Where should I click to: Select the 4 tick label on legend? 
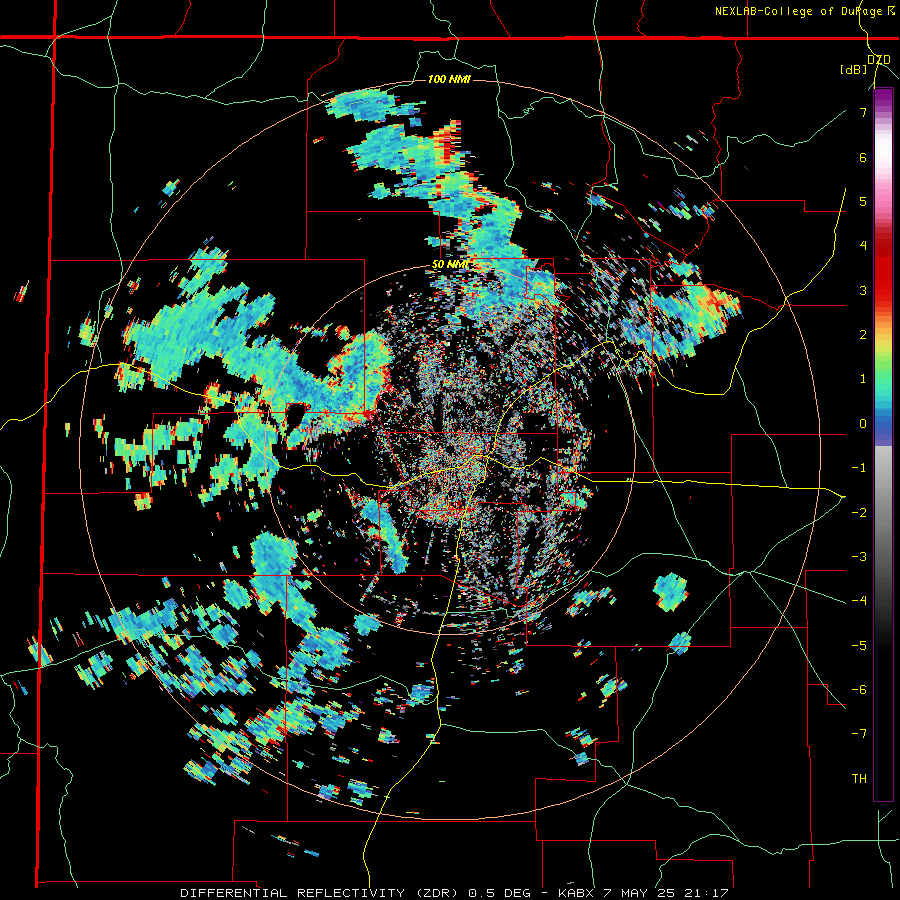tap(863, 246)
